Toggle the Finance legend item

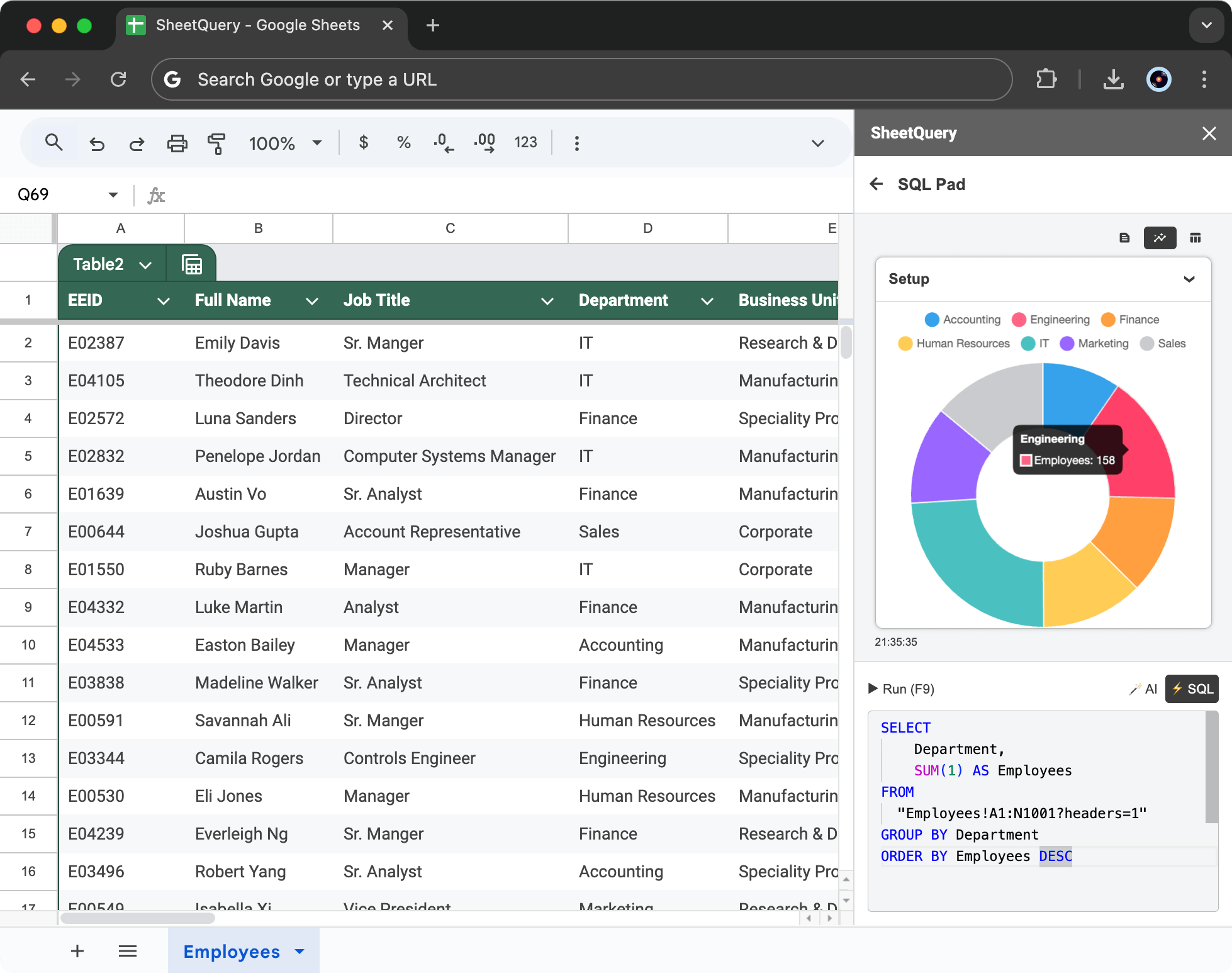[x=1129, y=320]
